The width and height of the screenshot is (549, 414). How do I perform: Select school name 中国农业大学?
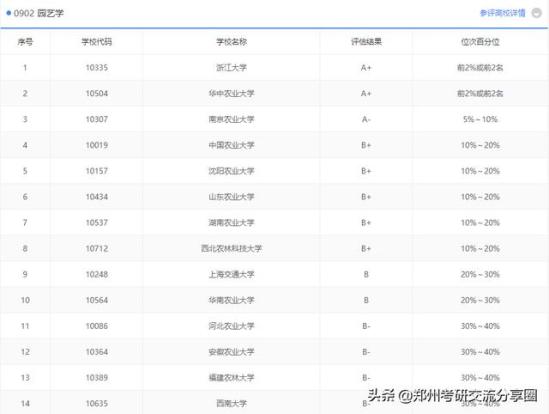click(231, 145)
